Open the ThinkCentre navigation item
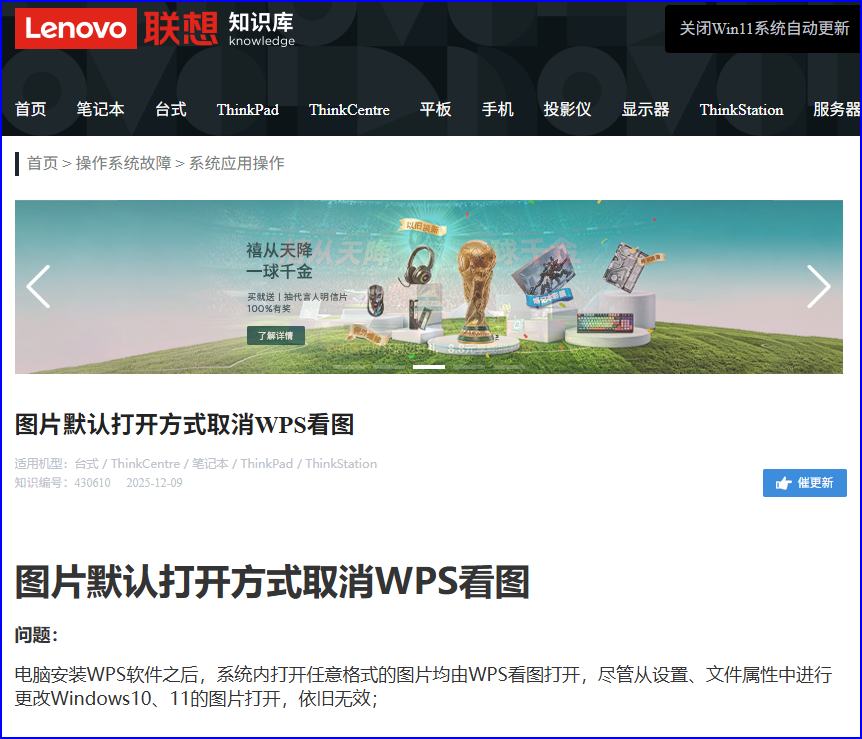862x739 pixels. pos(349,109)
